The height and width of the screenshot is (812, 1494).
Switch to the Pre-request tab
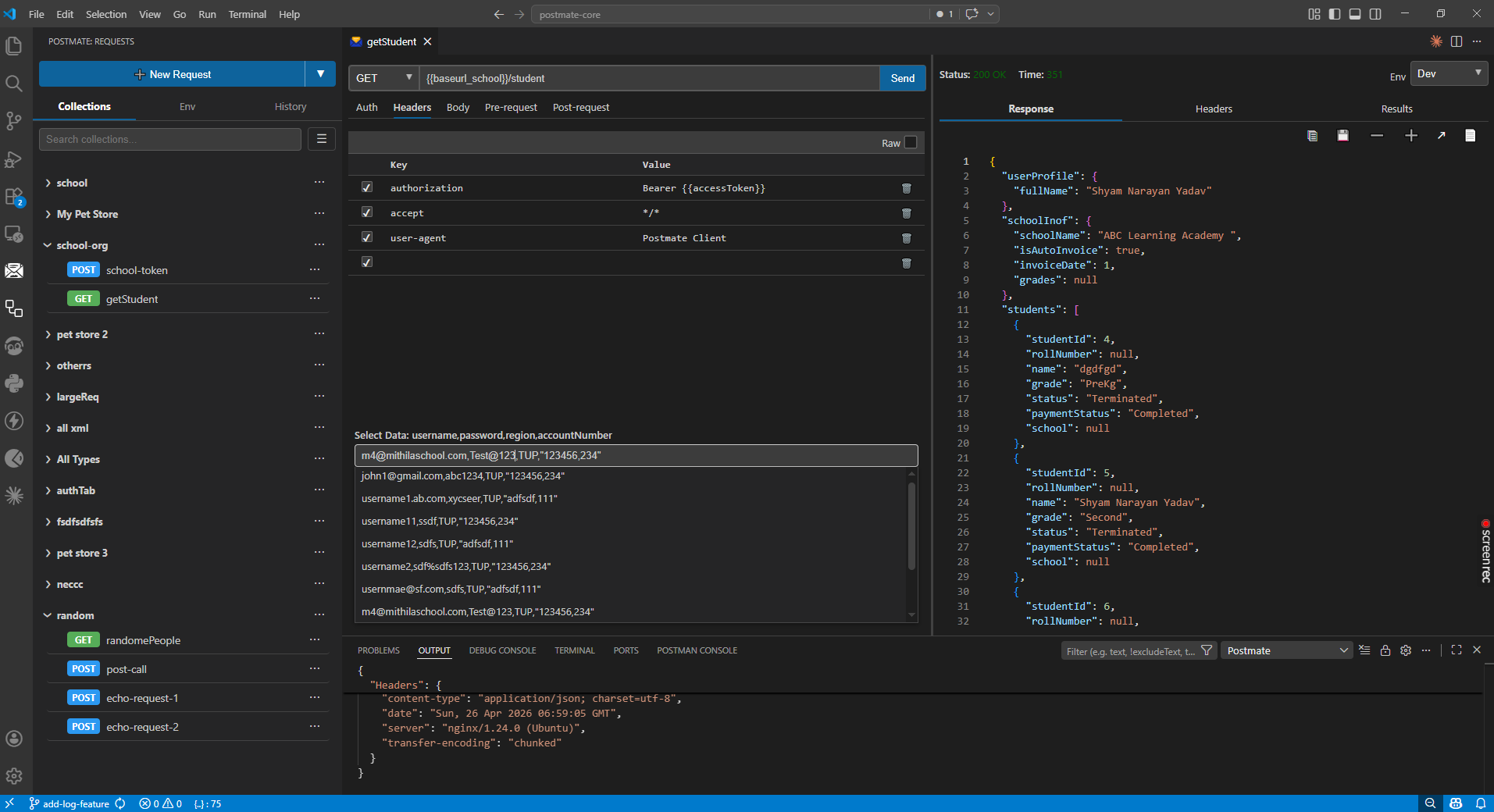coord(511,107)
